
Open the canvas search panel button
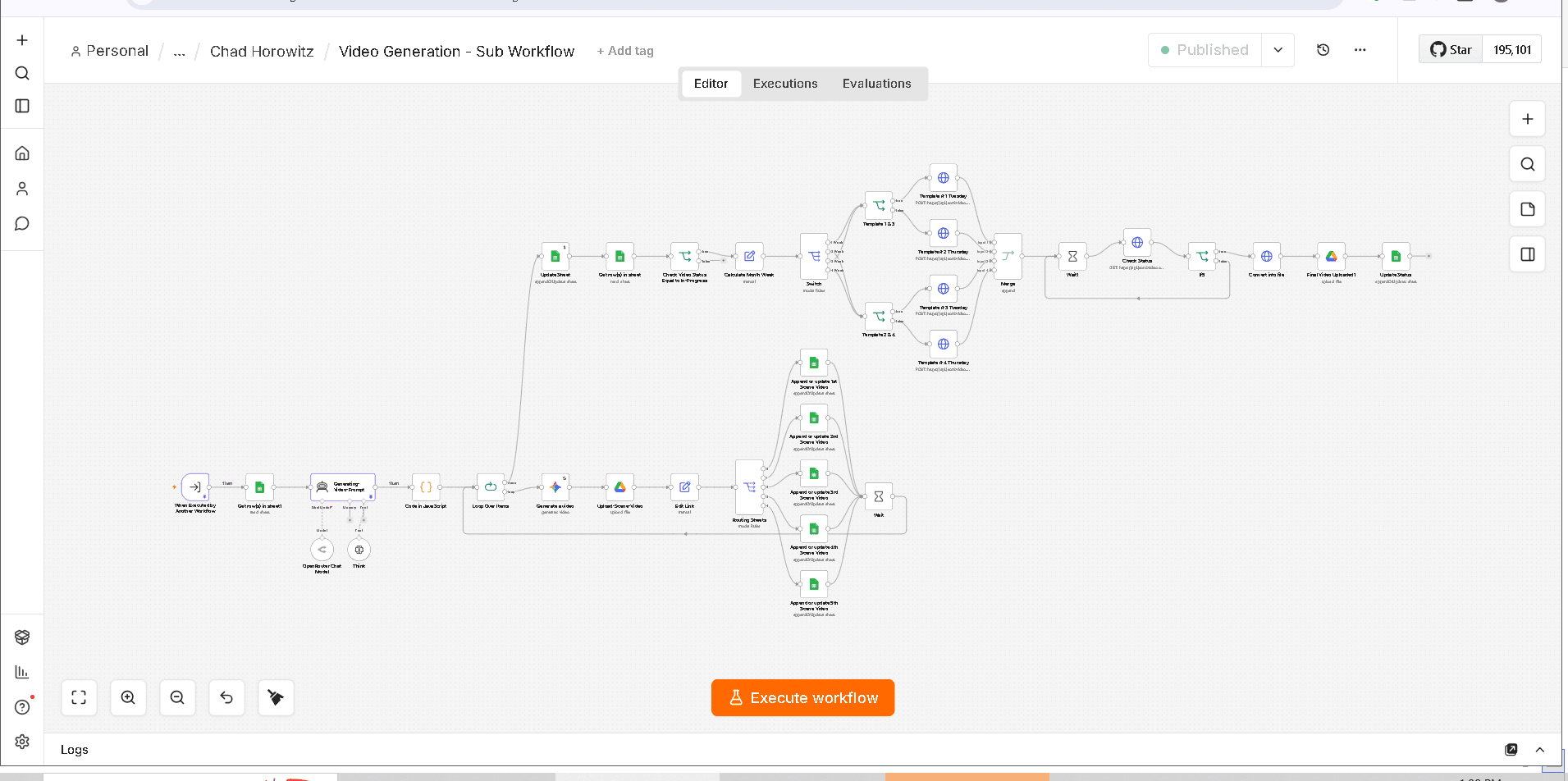click(x=1528, y=164)
